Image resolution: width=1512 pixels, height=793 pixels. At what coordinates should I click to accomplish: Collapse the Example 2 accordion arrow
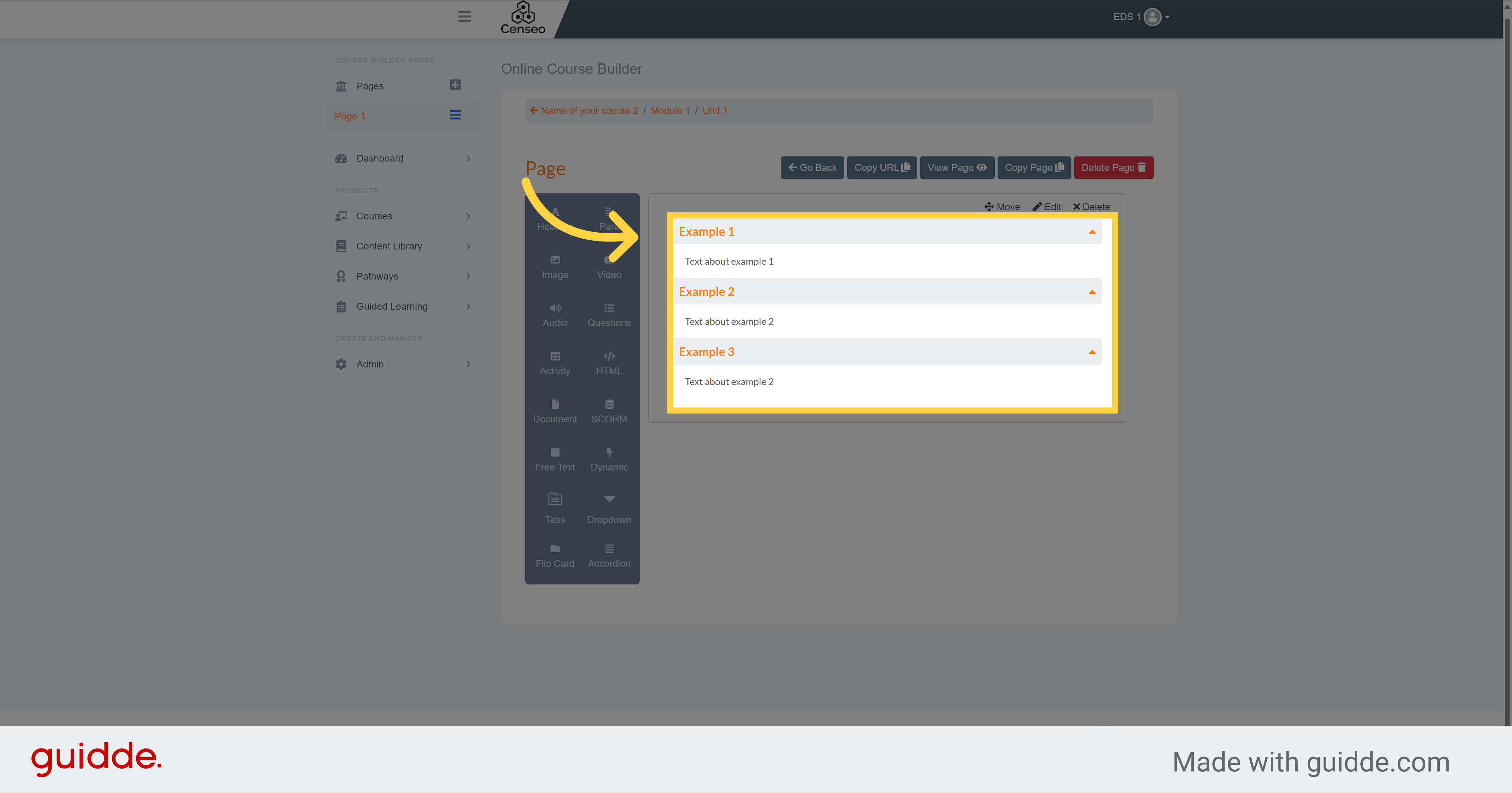(x=1092, y=292)
